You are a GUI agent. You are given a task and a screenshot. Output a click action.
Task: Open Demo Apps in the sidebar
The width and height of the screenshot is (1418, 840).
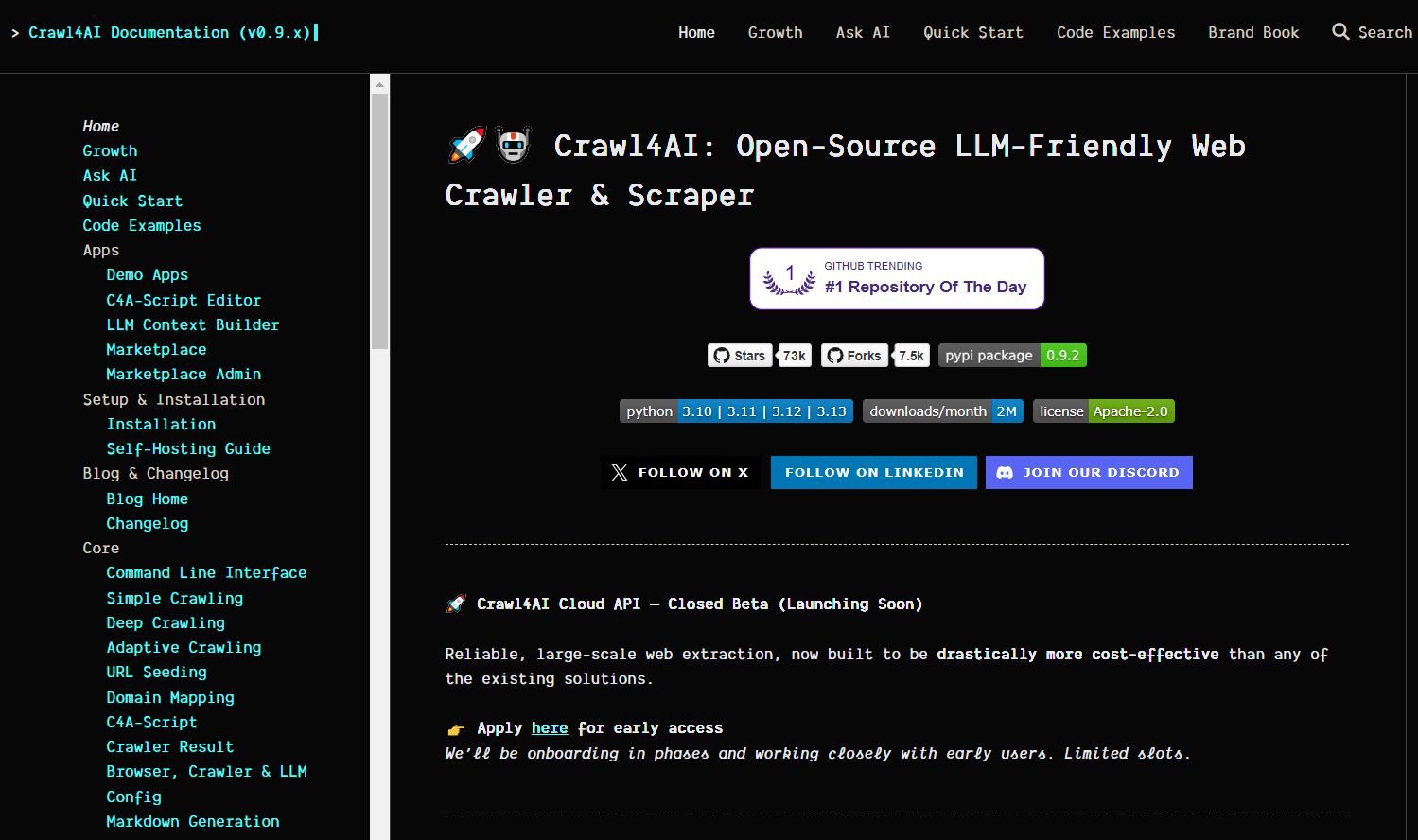(x=147, y=275)
